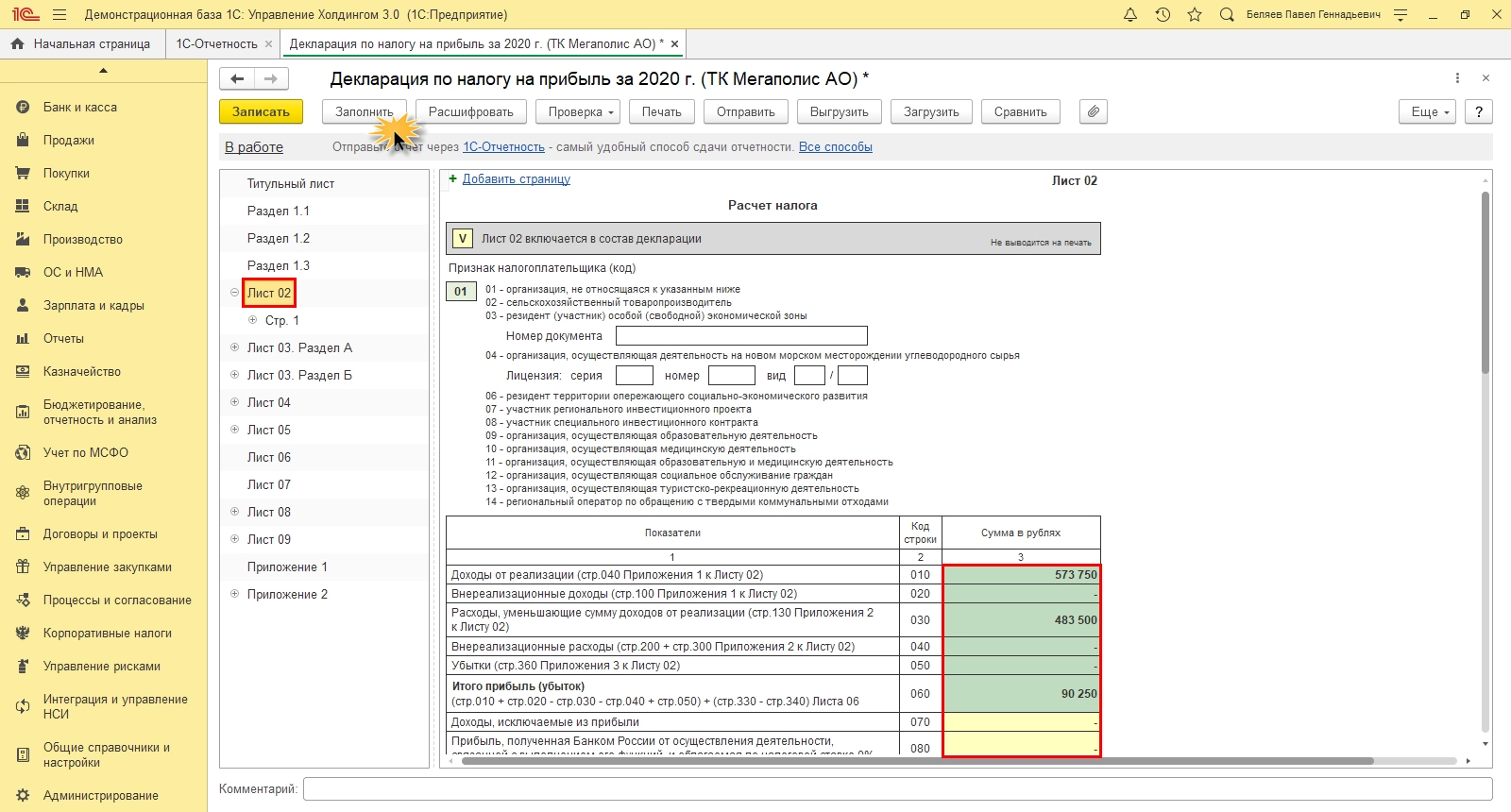Open the history clock icon
This screenshot has height=812, width=1511.
tap(1163, 14)
